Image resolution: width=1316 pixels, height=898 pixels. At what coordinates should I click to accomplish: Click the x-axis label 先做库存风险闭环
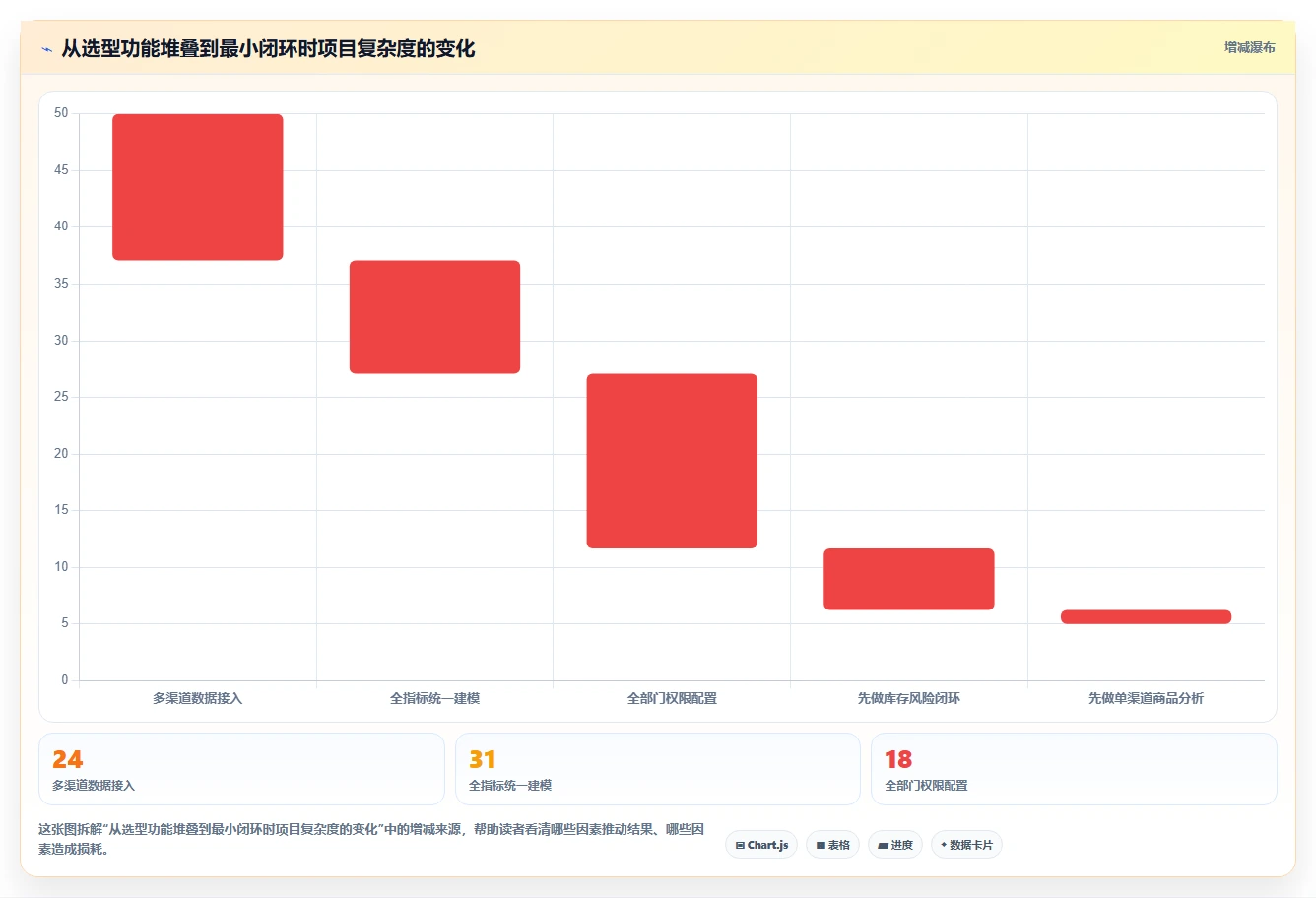[x=909, y=698]
